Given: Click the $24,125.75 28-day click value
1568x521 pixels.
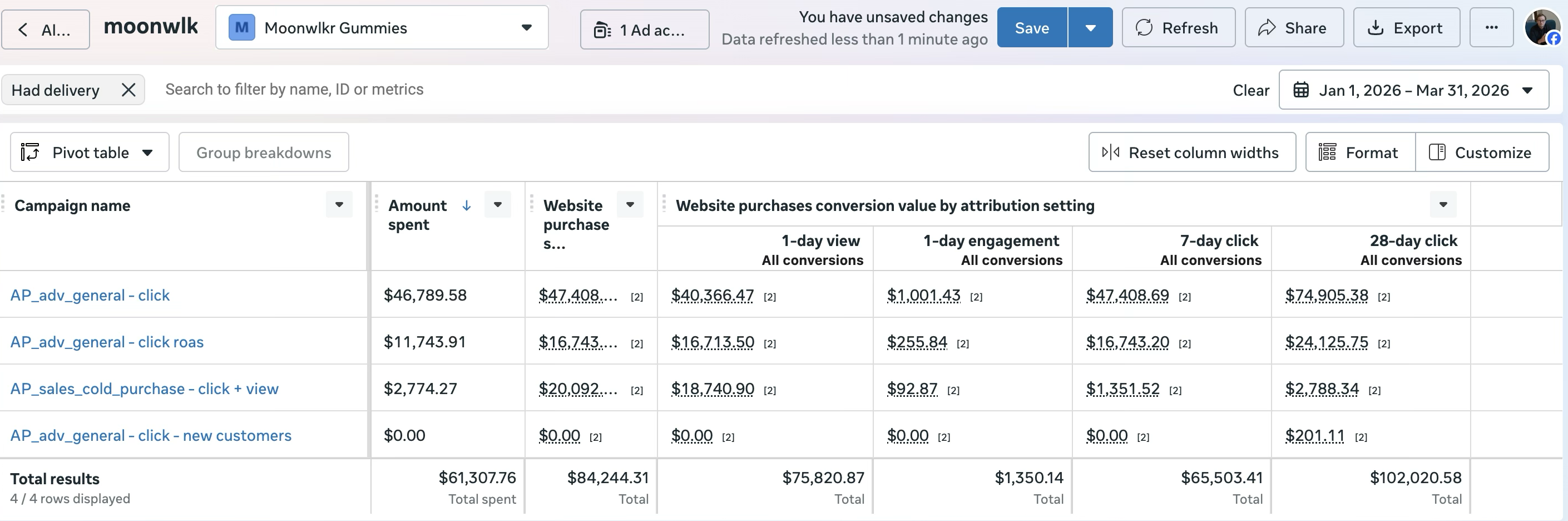Looking at the screenshot, I should [x=1327, y=342].
